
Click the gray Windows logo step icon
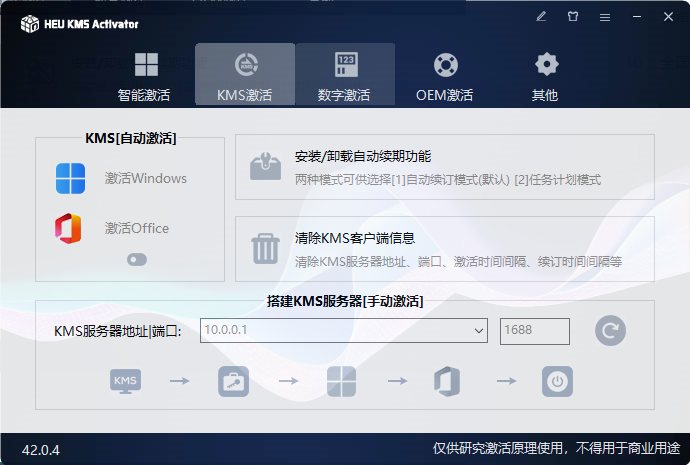coord(341,381)
